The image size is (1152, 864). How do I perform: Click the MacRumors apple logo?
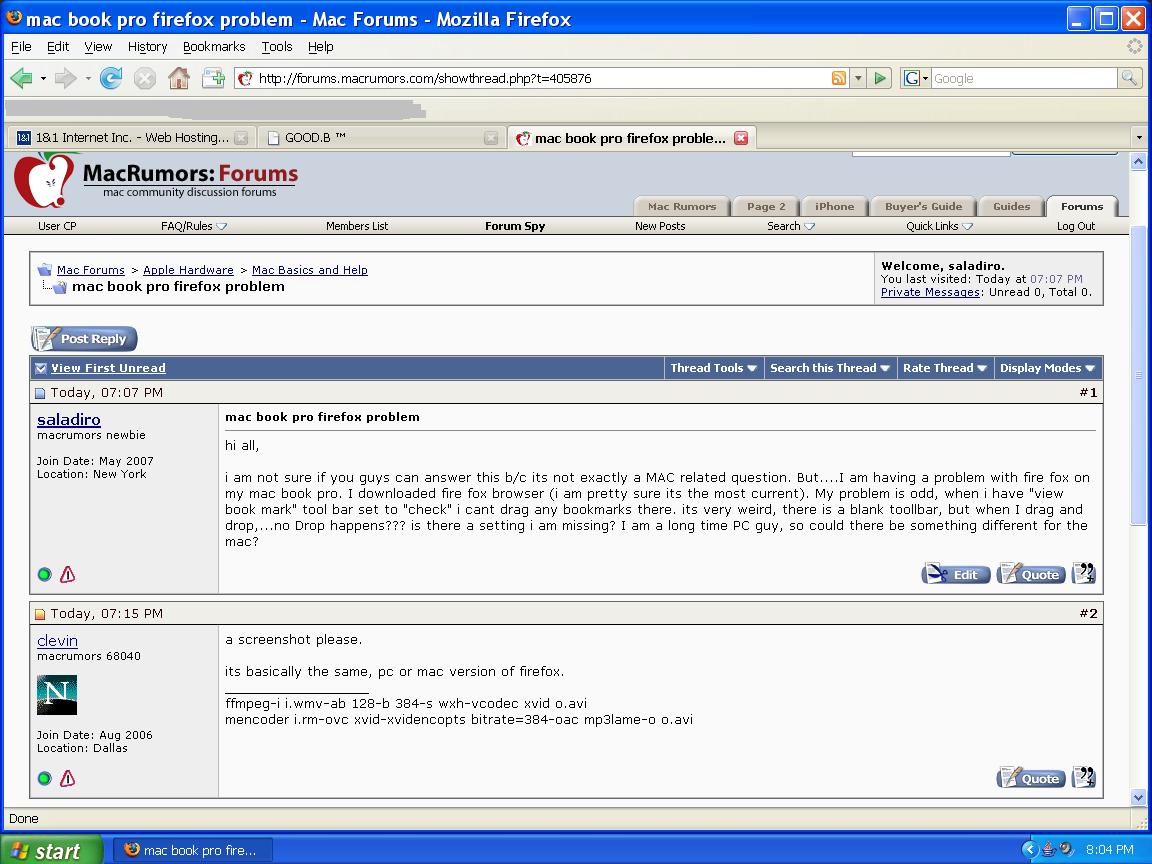coord(44,180)
